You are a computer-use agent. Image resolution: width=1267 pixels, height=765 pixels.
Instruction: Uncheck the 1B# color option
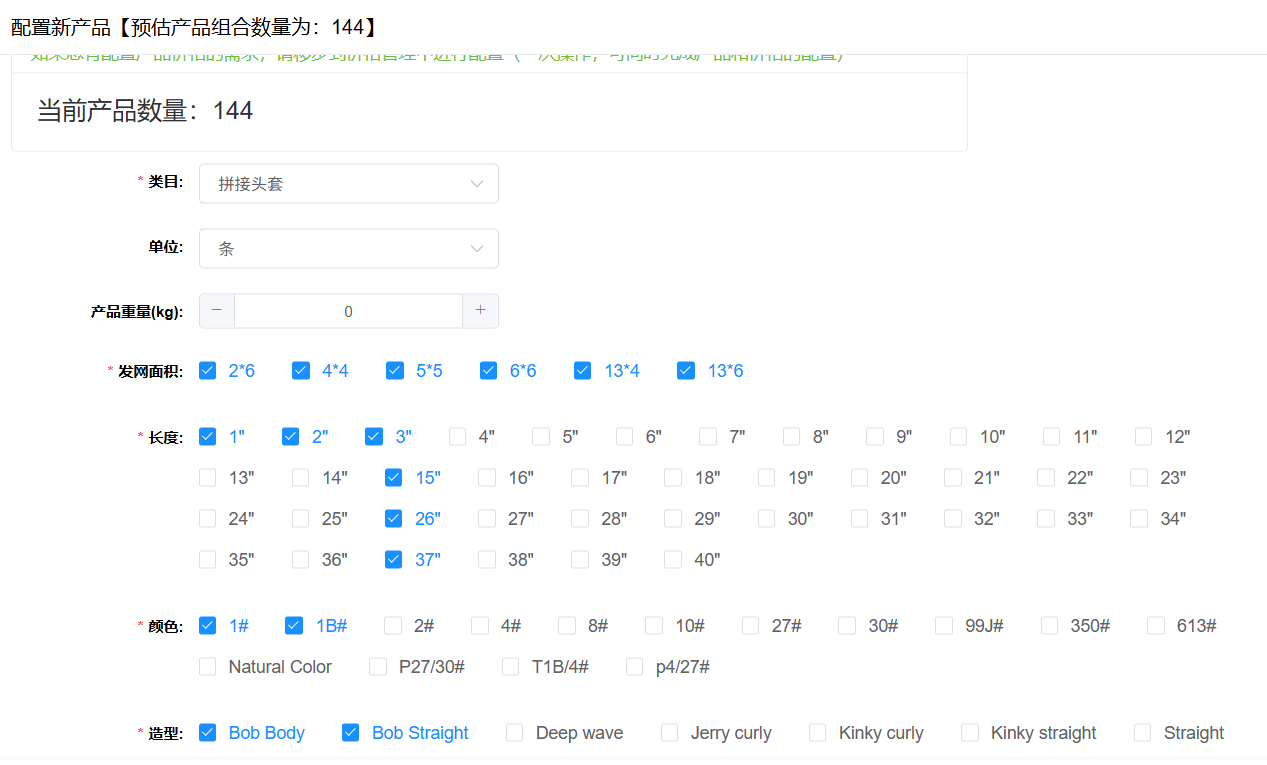(294, 626)
